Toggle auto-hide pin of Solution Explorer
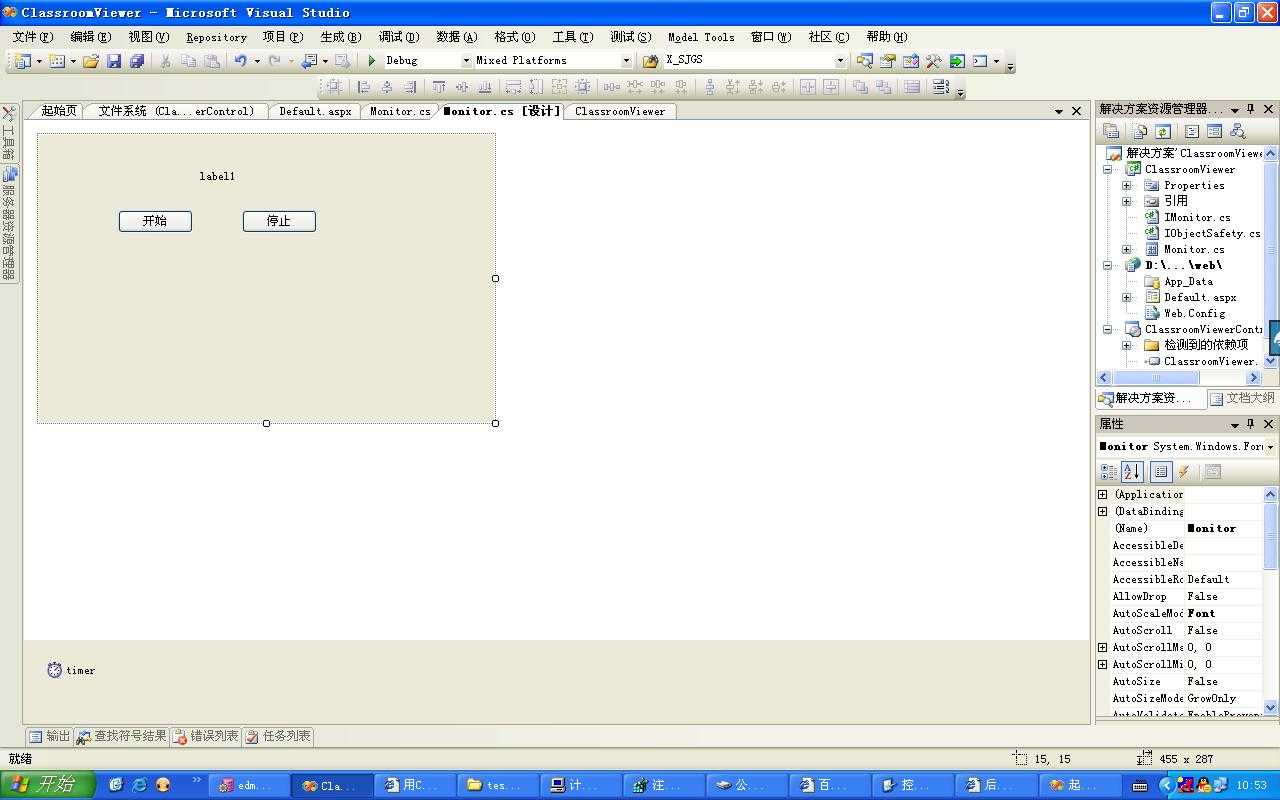 (x=1250, y=109)
